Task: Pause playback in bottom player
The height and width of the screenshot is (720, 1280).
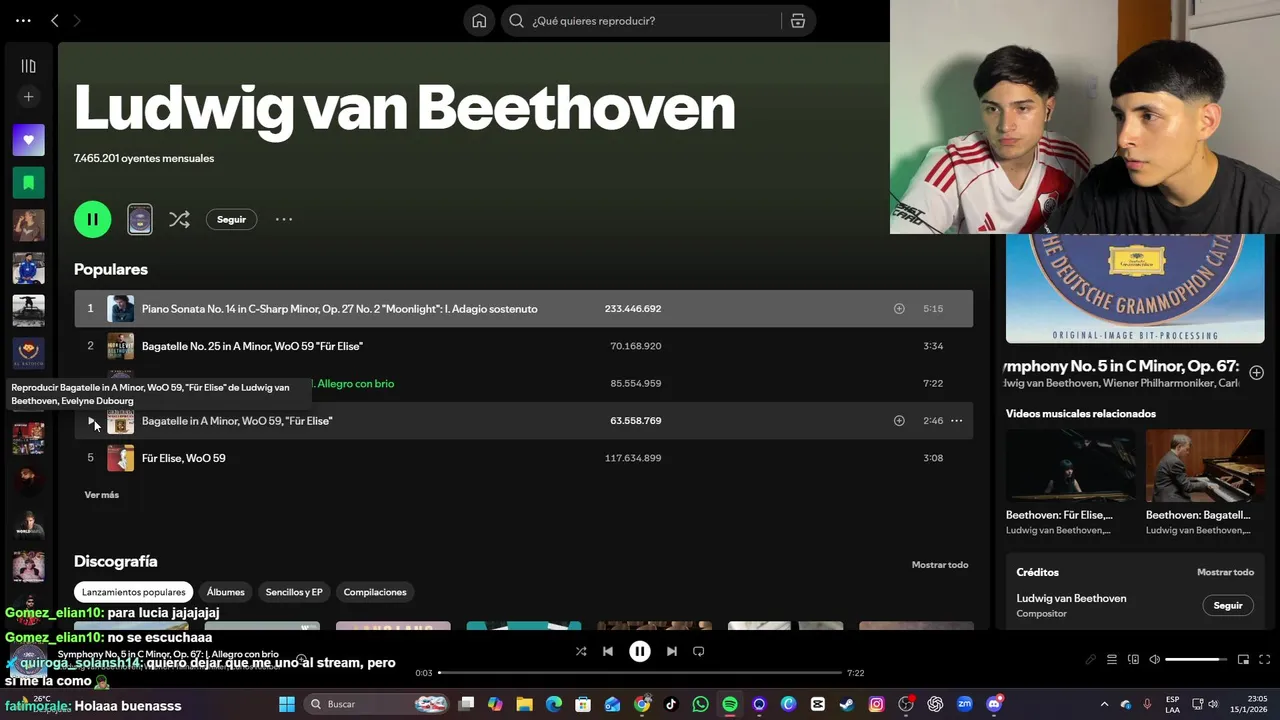Action: tap(640, 651)
